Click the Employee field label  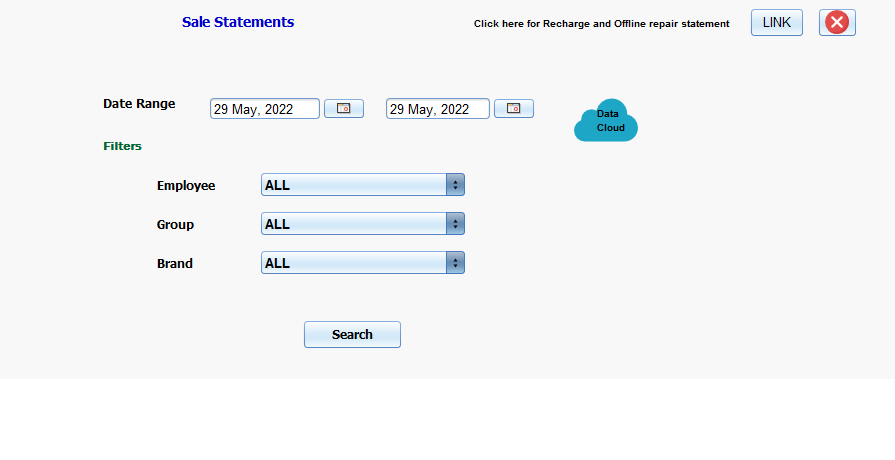click(x=186, y=186)
